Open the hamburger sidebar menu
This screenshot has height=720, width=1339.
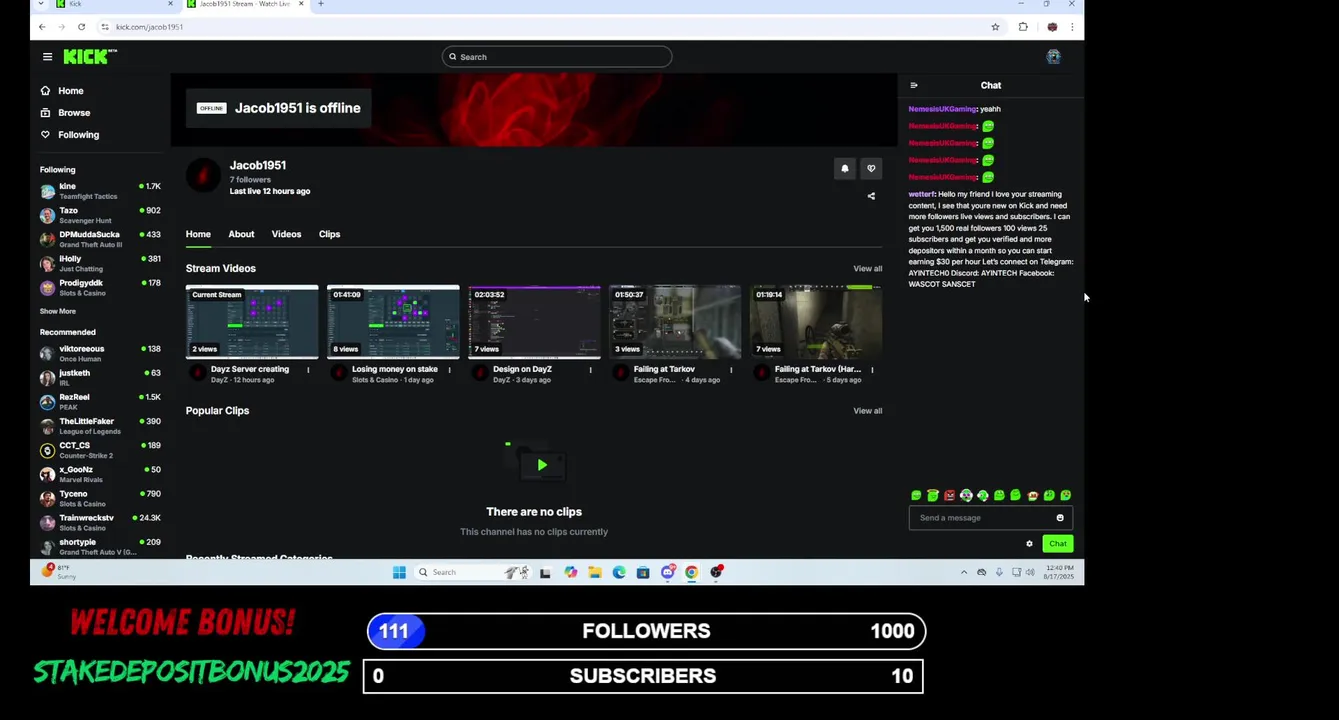point(47,57)
